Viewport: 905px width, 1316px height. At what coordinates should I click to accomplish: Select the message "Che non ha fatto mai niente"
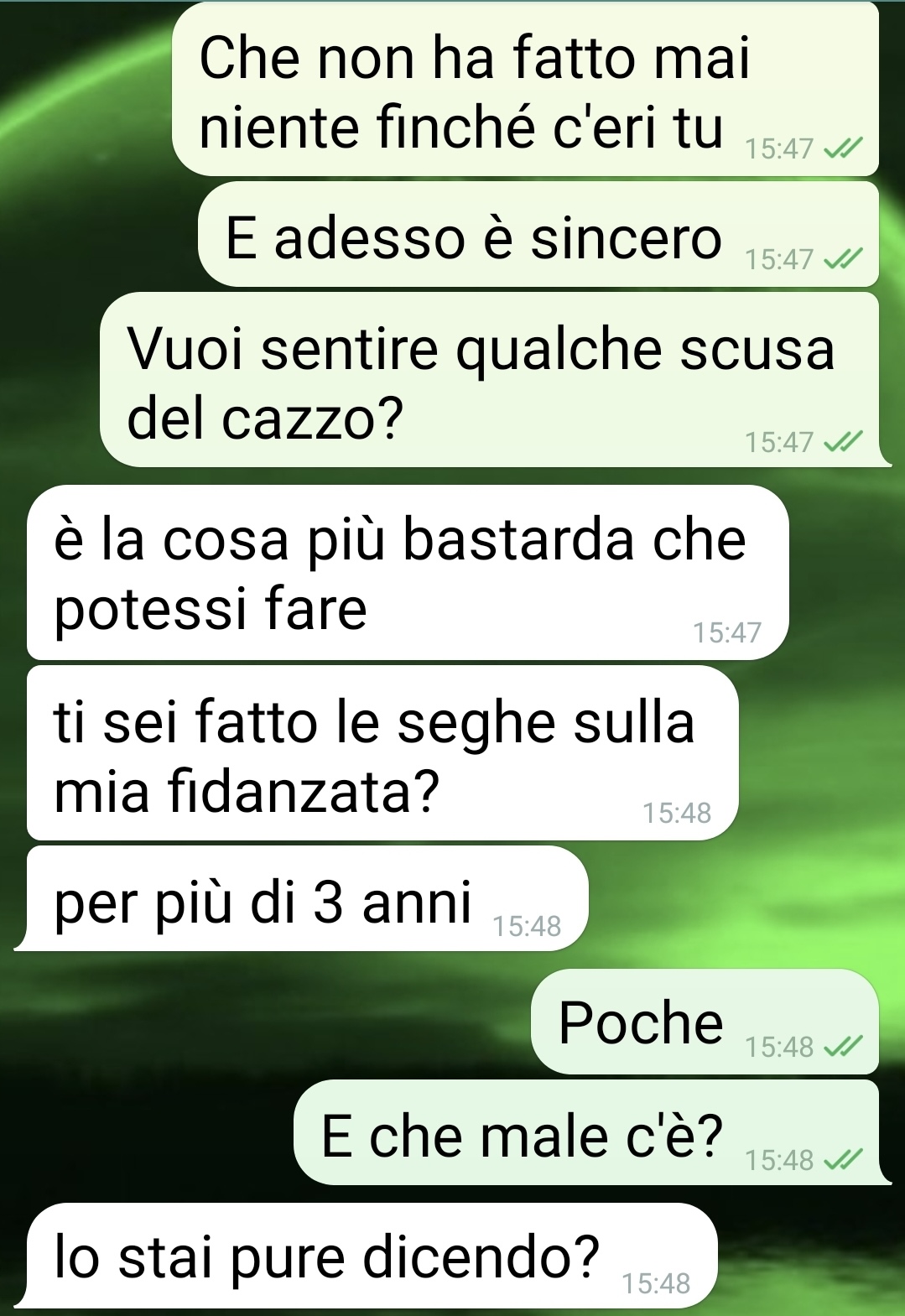pyautogui.click(x=525, y=90)
